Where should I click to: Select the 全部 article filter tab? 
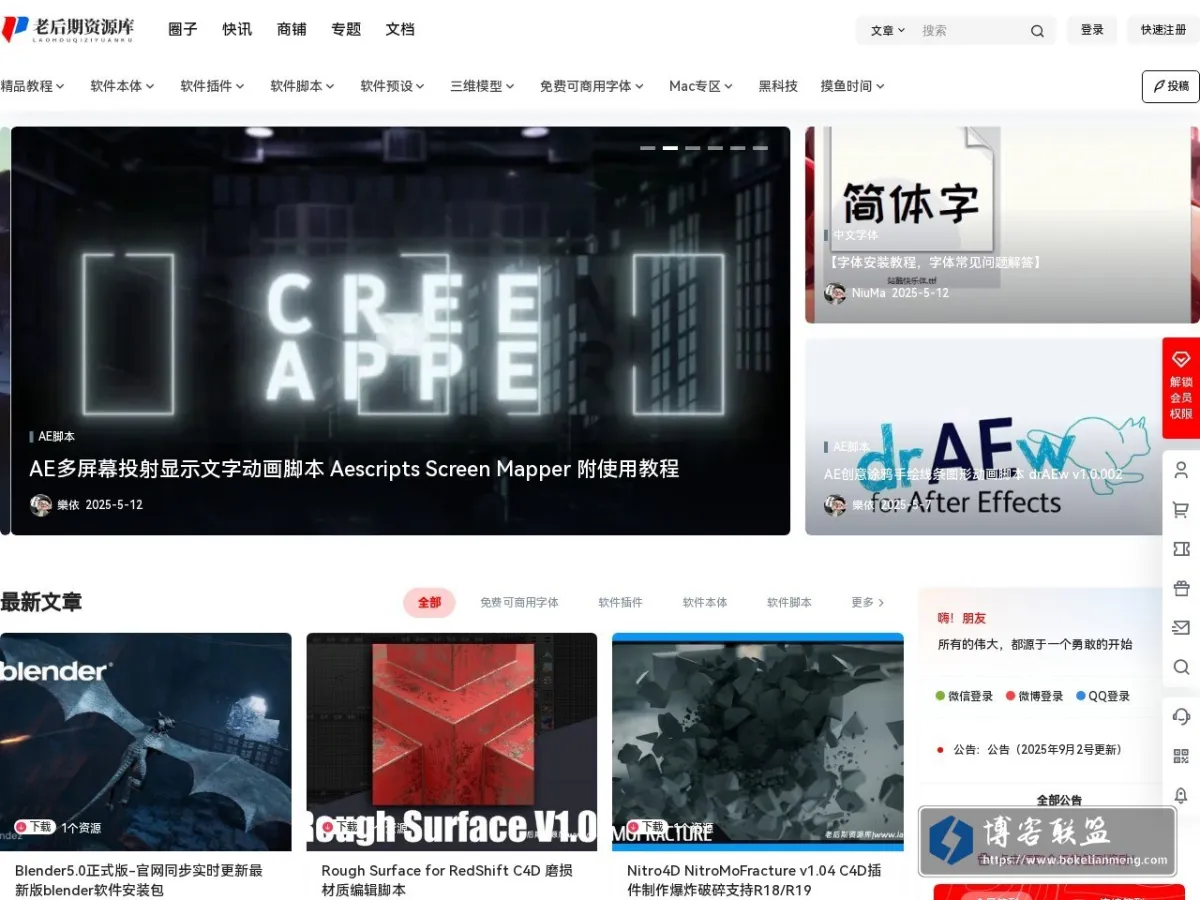[429, 603]
